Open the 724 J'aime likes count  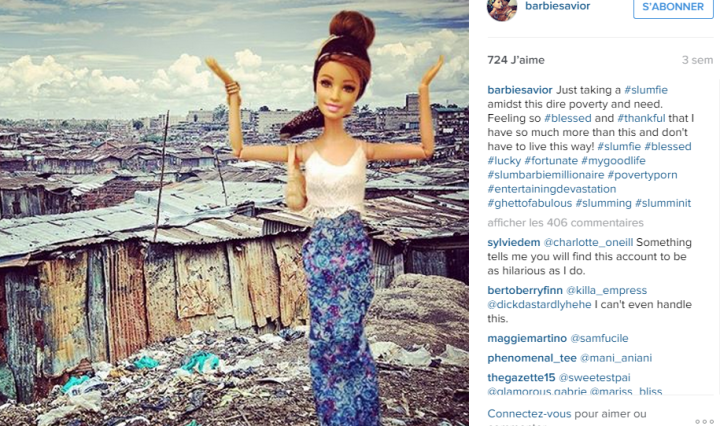(516, 60)
